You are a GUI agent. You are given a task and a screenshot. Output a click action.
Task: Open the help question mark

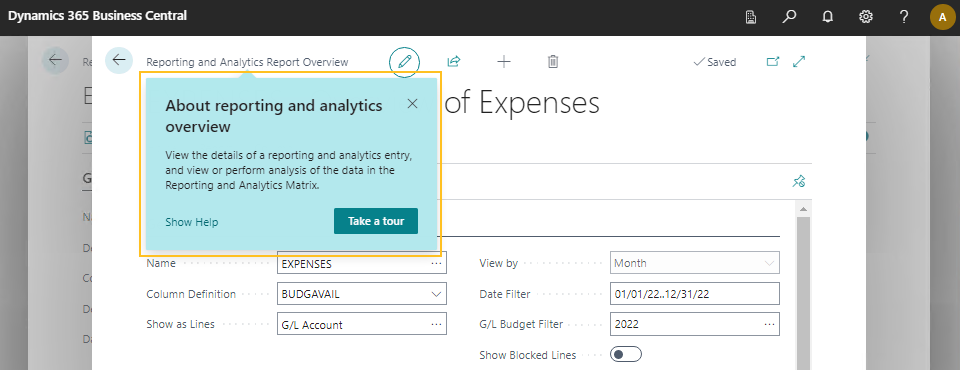(904, 17)
